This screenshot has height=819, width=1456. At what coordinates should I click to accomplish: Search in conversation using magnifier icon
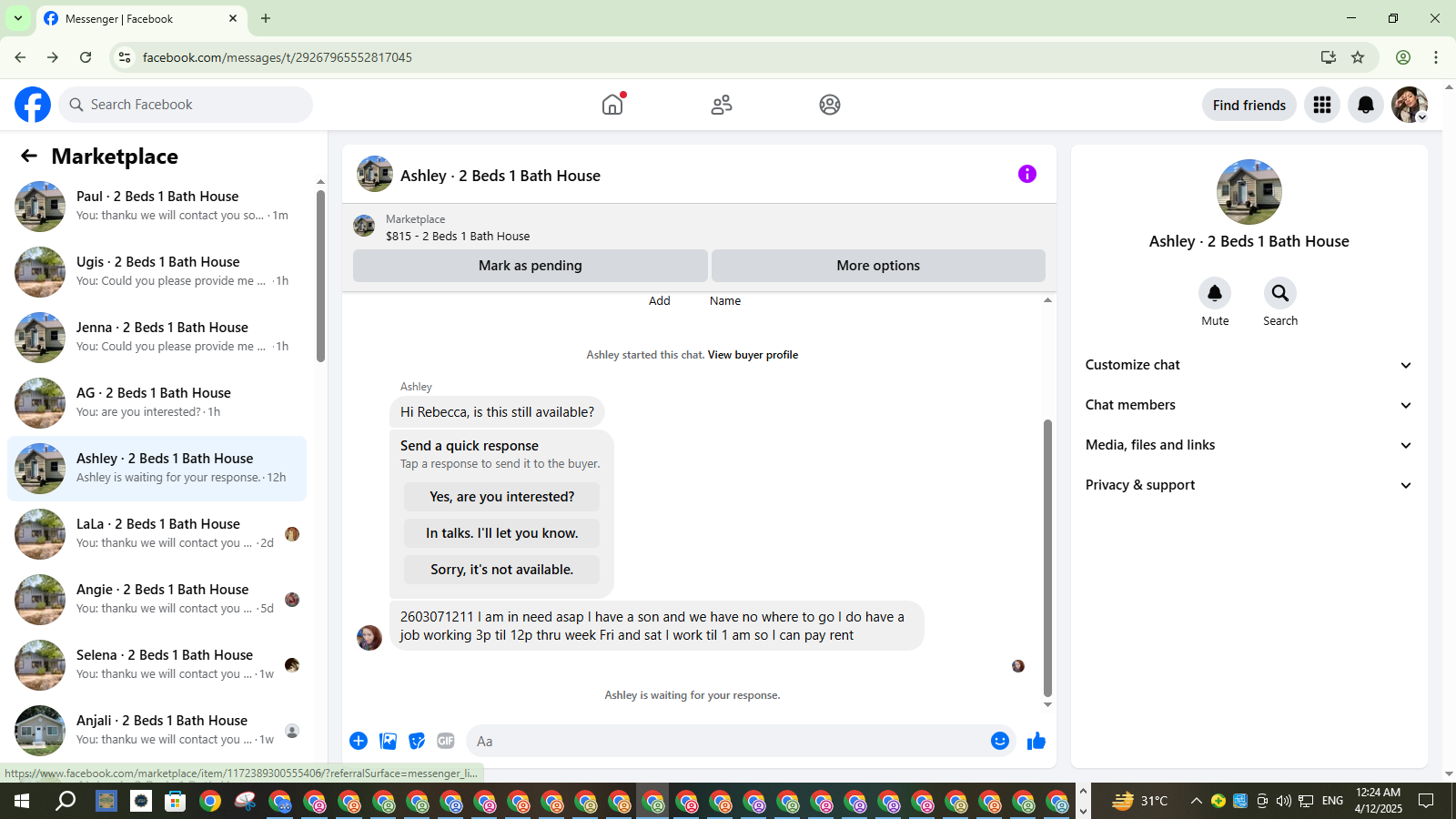pyautogui.click(x=1280, y=293)
